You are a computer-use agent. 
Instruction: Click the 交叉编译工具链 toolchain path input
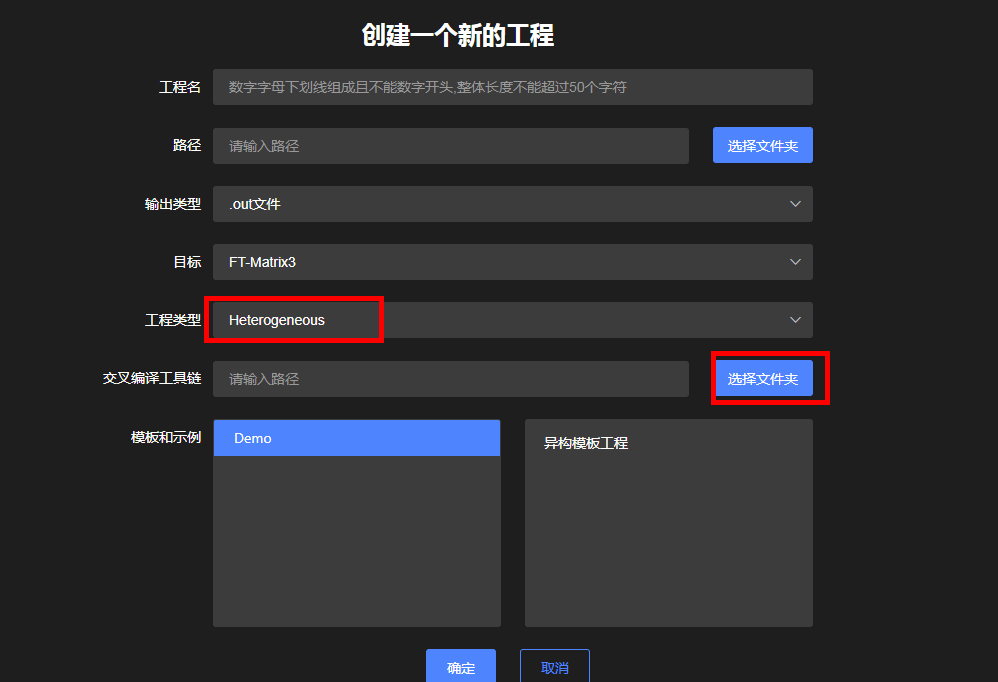point(450,378)
